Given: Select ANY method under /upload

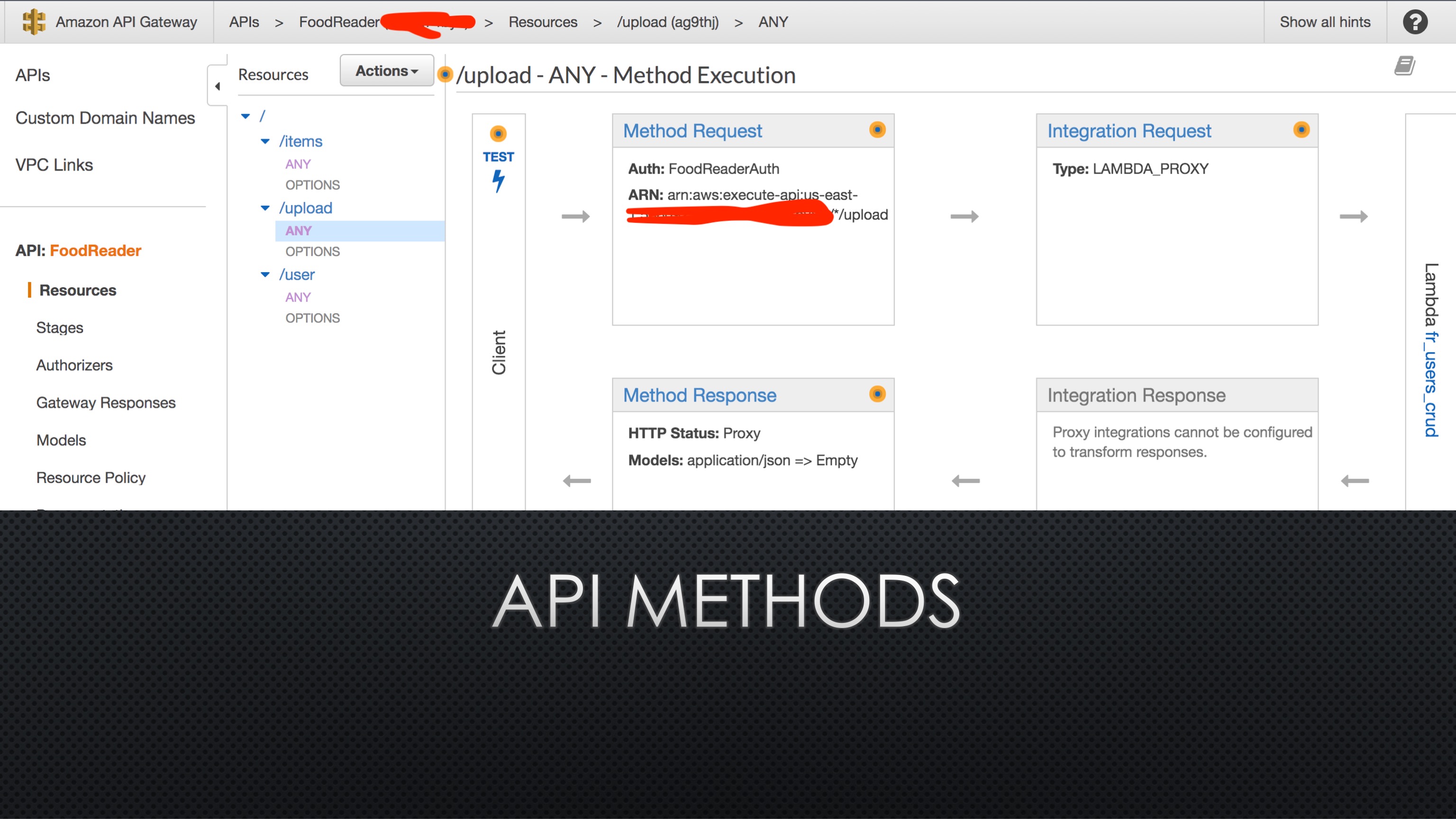Looking at the screenshot, I should tap(360, 231).
